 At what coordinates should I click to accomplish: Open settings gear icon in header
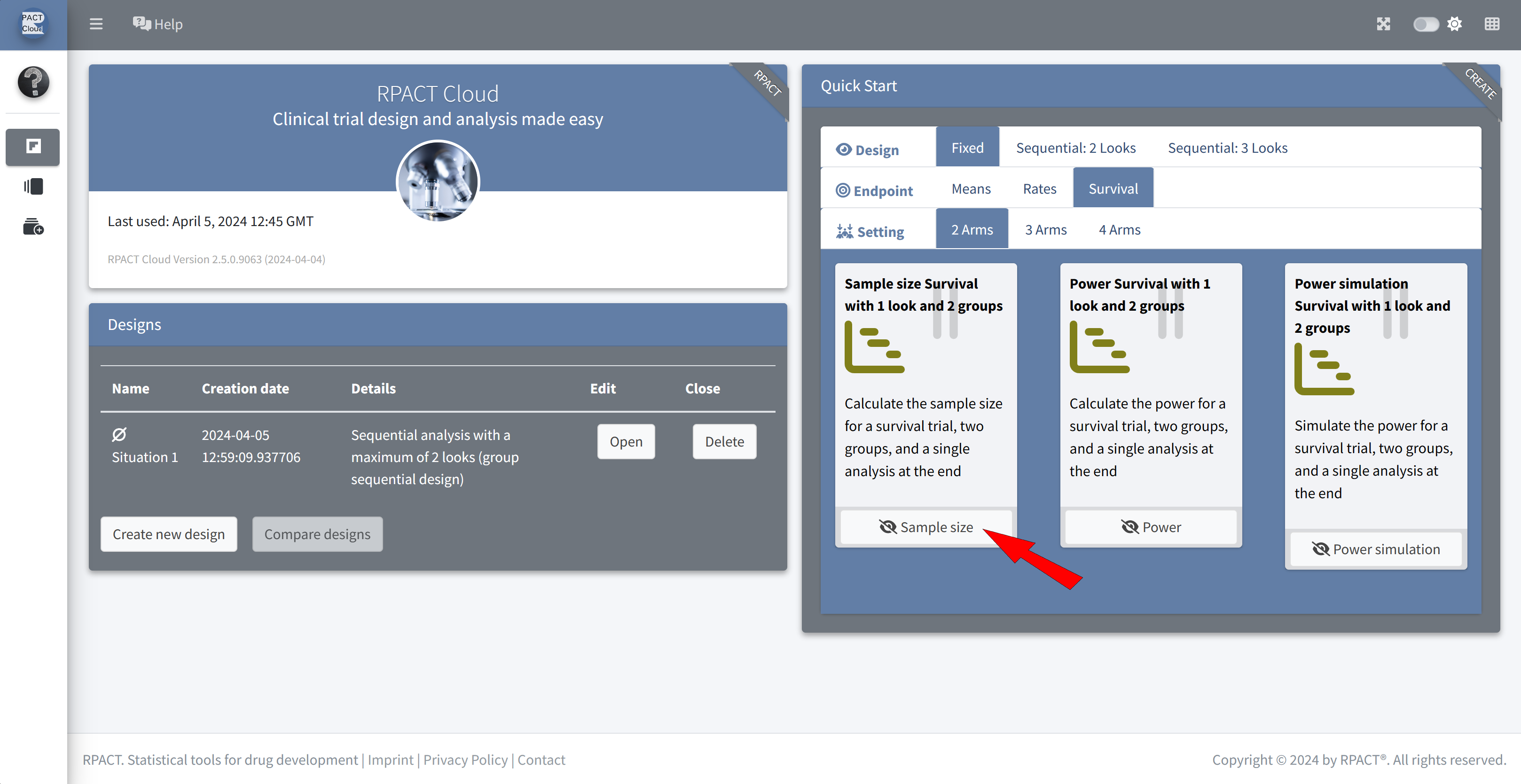click(1455, 24)
